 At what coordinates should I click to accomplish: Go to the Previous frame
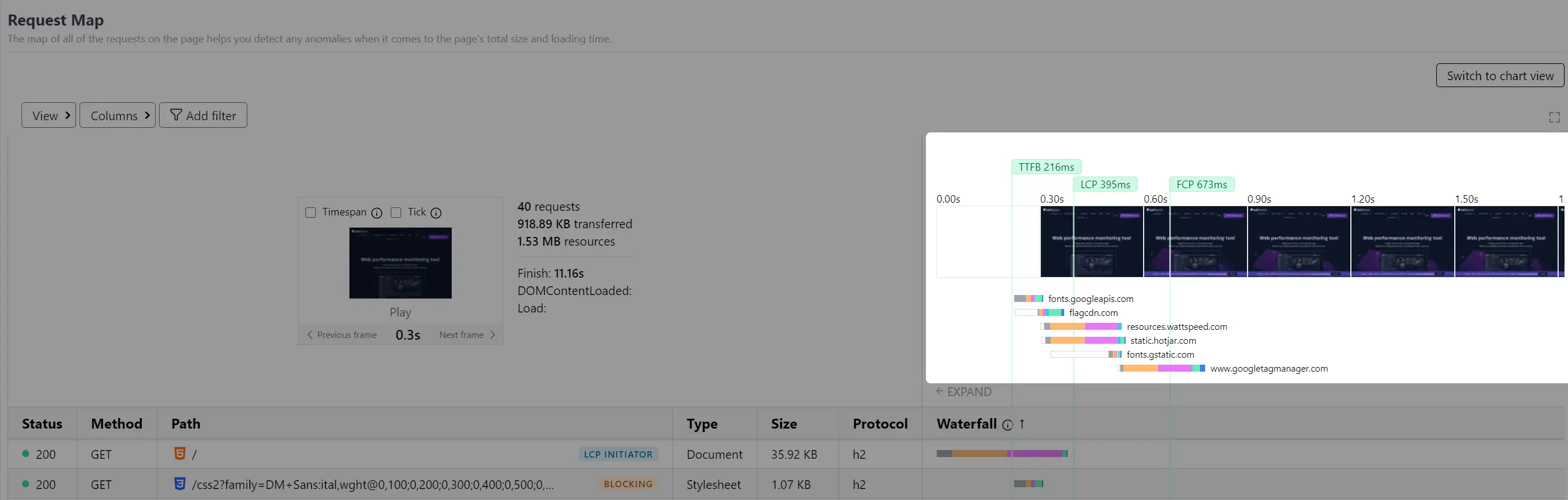coord(342,335)
